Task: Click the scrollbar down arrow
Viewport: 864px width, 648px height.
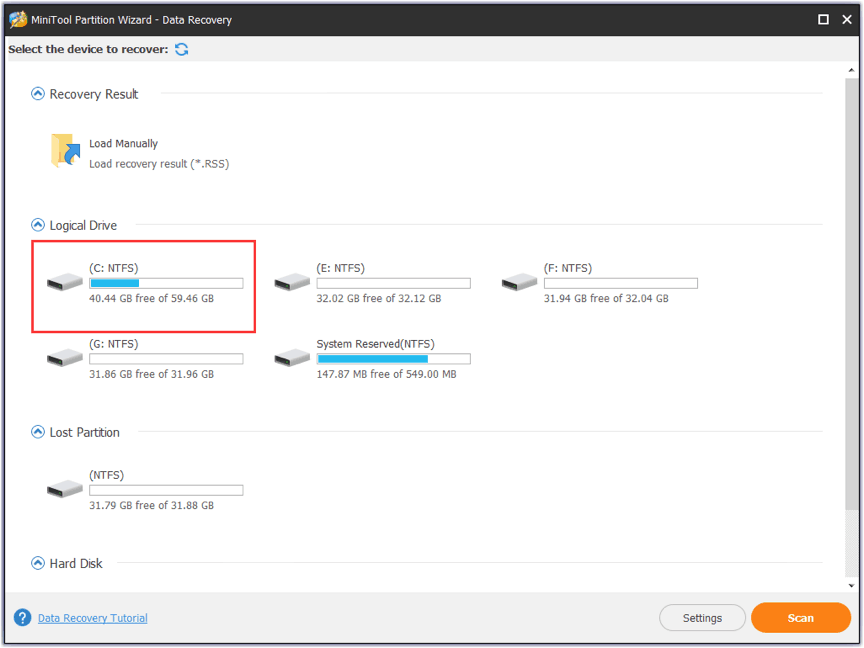Action: [851, 585]
